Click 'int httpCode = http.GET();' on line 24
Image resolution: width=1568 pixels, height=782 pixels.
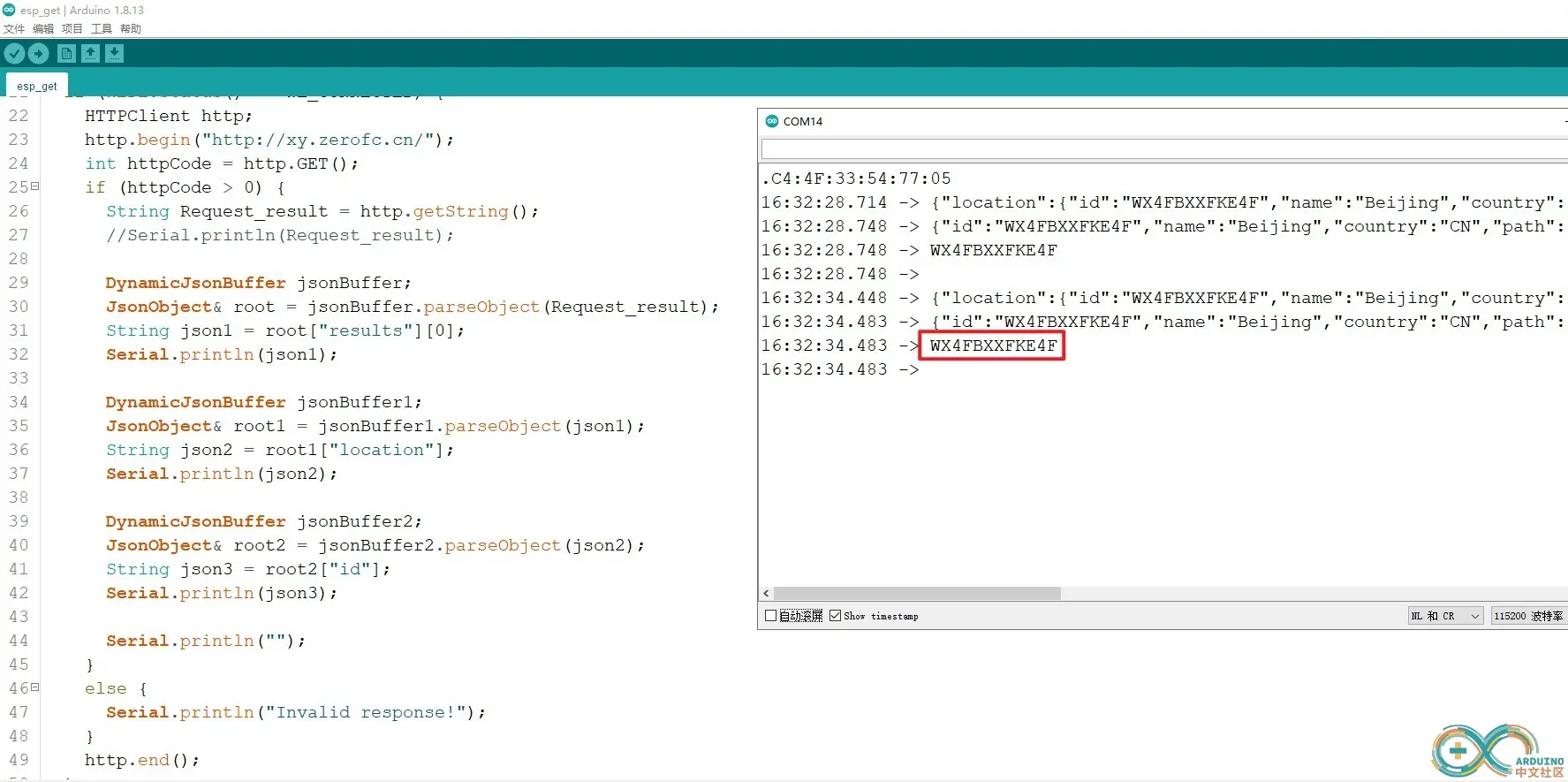click(222, 163)
